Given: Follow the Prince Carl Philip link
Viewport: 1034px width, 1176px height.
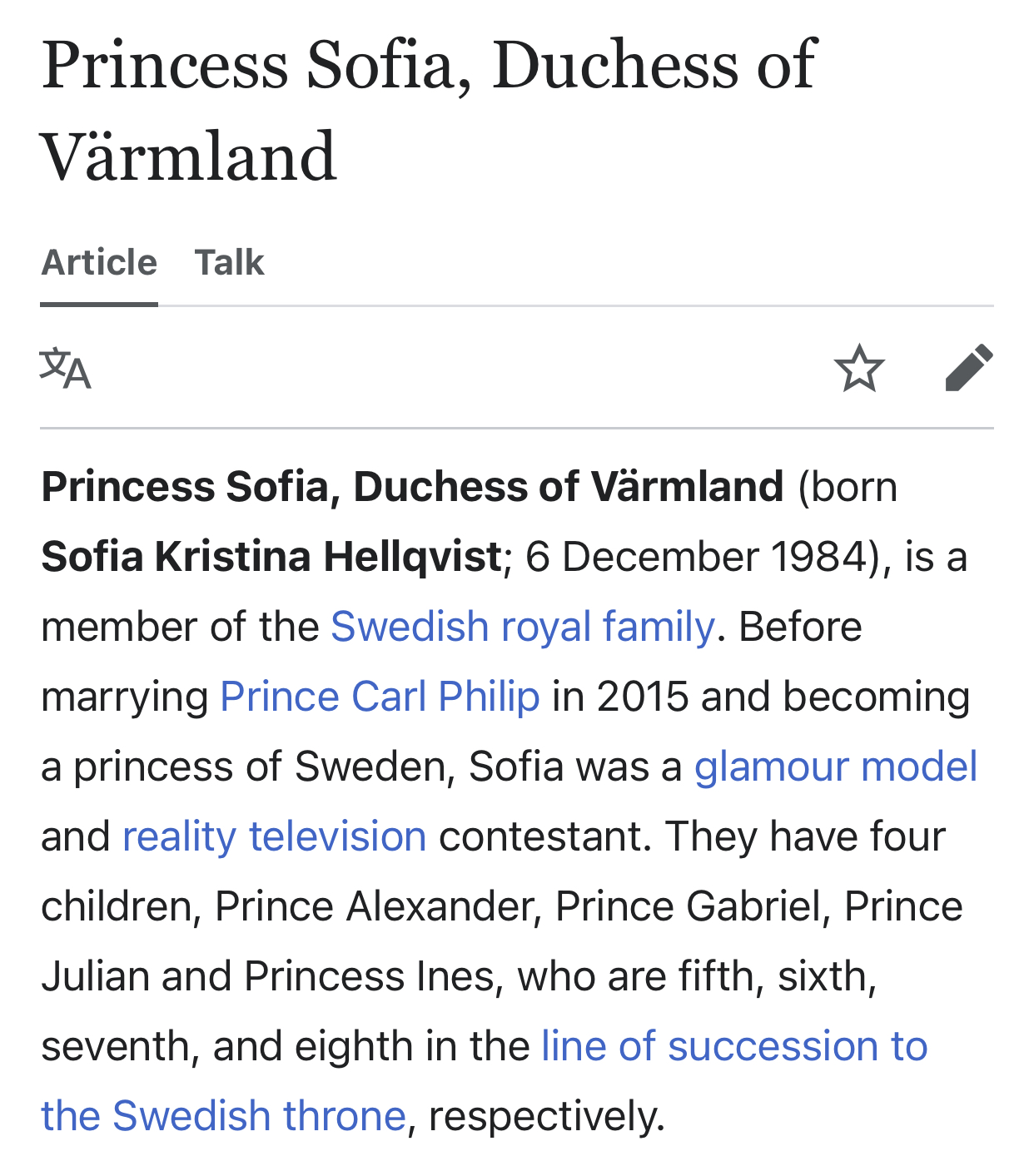Looking at the screenshot, I should tap(380, 697).
